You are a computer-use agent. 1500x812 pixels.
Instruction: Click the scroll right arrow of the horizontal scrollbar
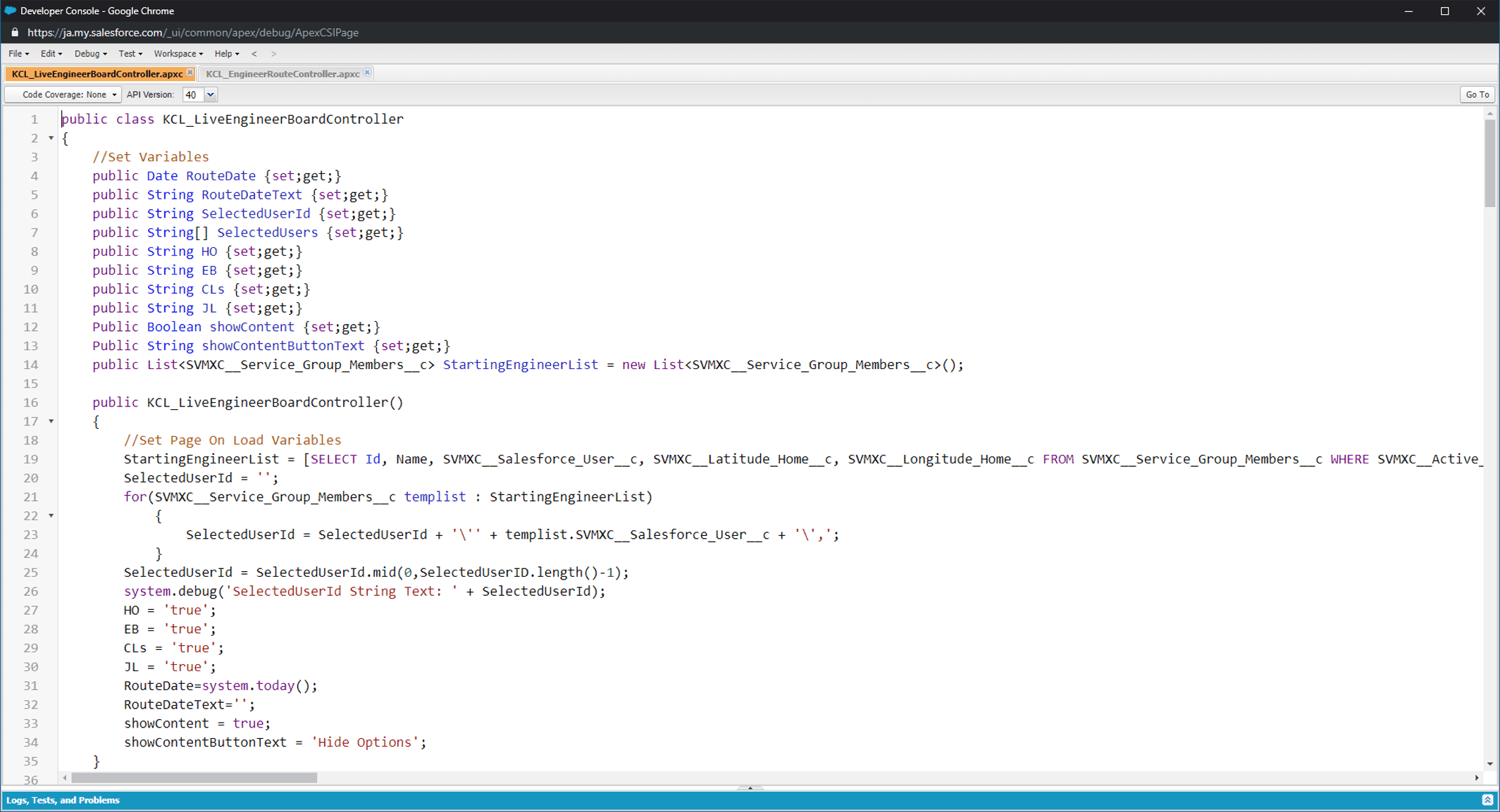pos(1477,777)
